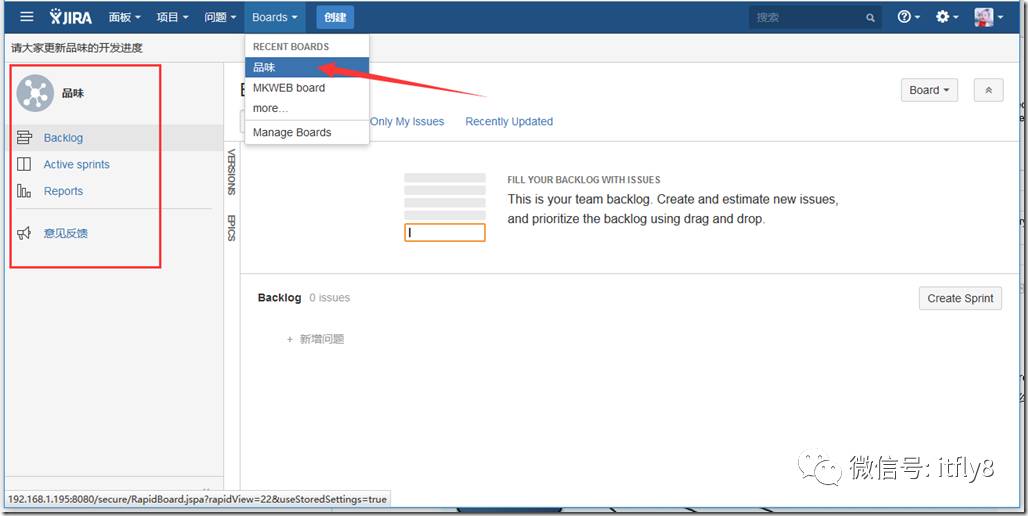The image size is (1028, 516).
Task: Open the user avatar profile menu
Action: pyautogui.click(x=989, y=18)
